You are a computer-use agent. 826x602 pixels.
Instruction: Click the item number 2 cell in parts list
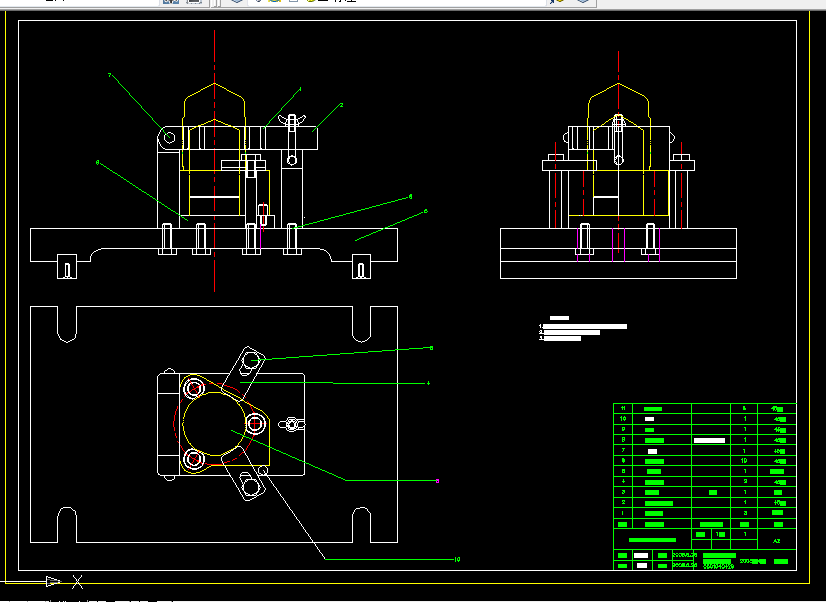pos(623,502)
